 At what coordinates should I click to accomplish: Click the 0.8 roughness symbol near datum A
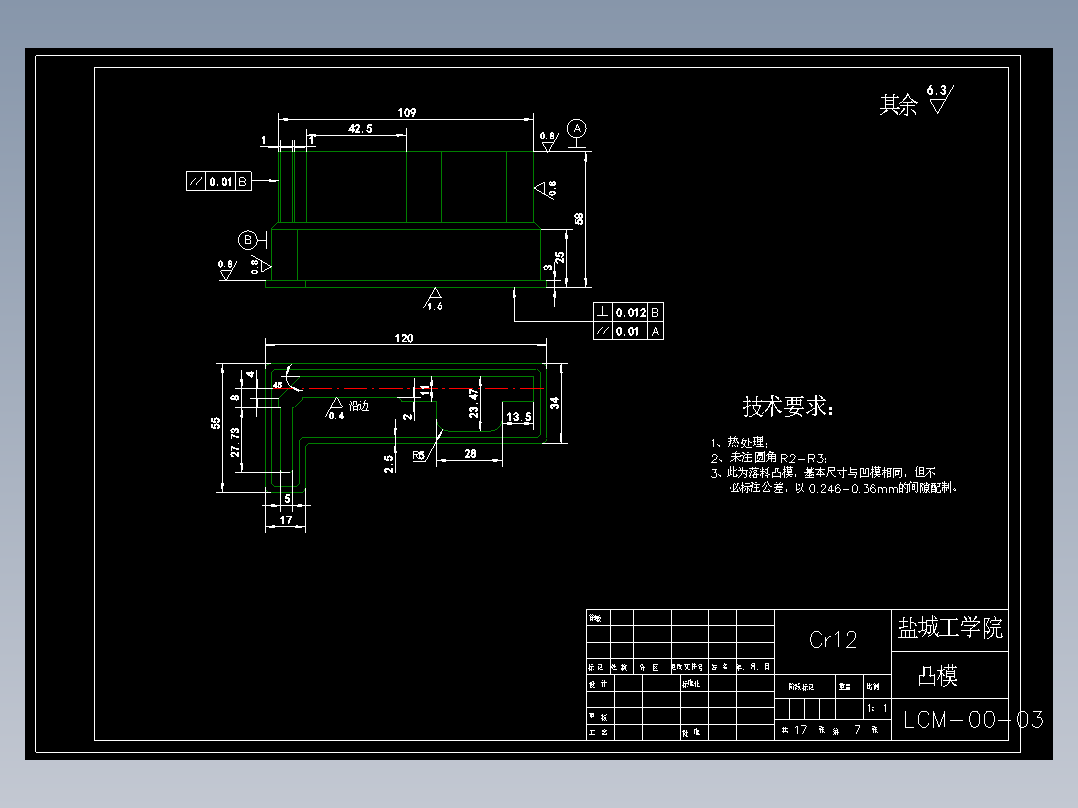pyautogui.click(x=547, y=139)
